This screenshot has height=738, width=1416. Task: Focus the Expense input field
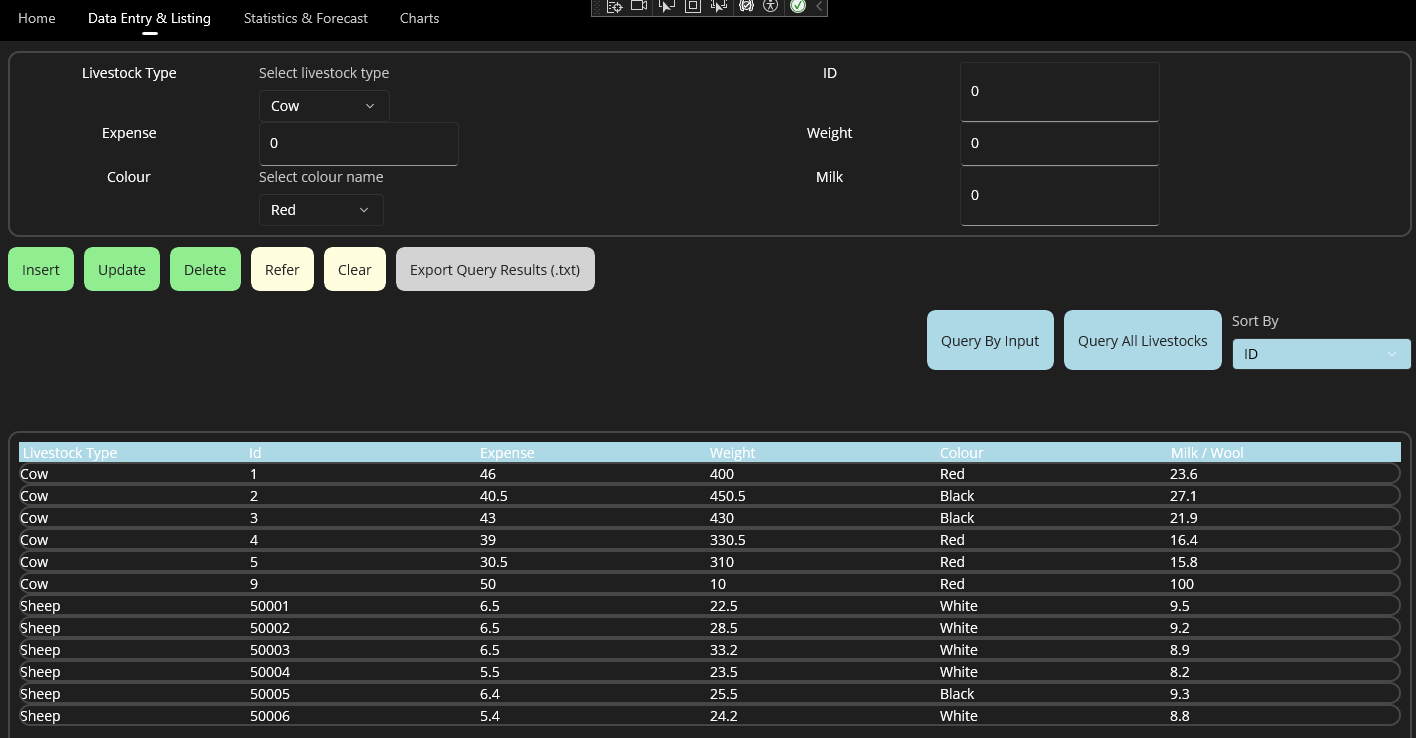click(x=359, y=143)
